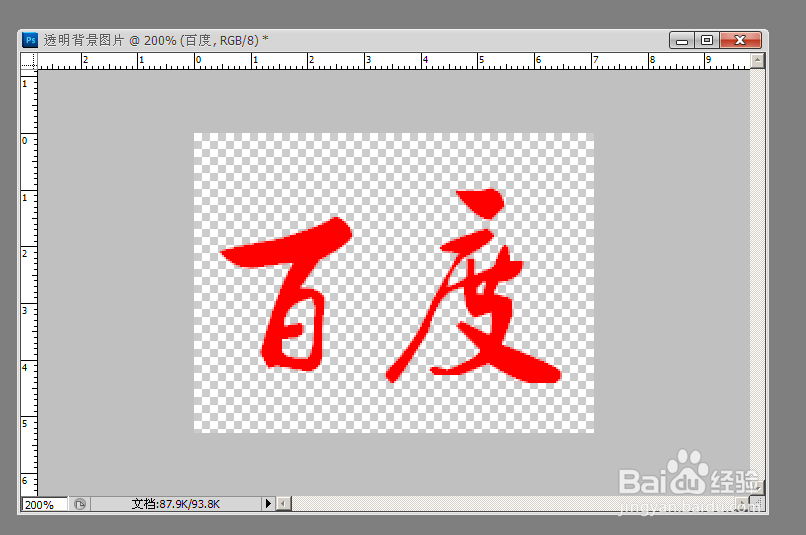Click the horizontal scrollbar left arrow
Screen dimensions: 806x535
point(284,504)
